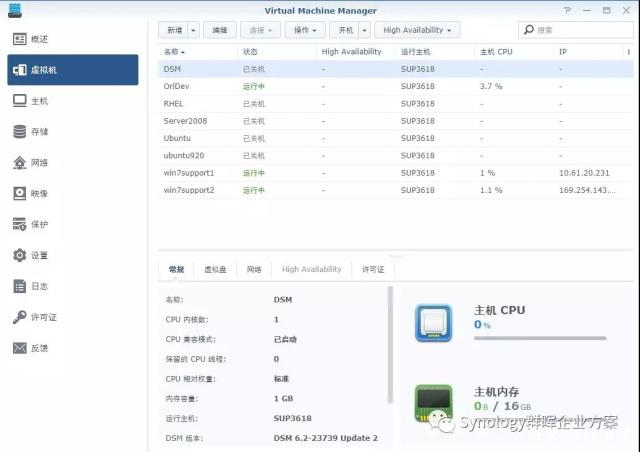Go to the 存储 storage section
640x452 pixels.
tap(40, 132)
